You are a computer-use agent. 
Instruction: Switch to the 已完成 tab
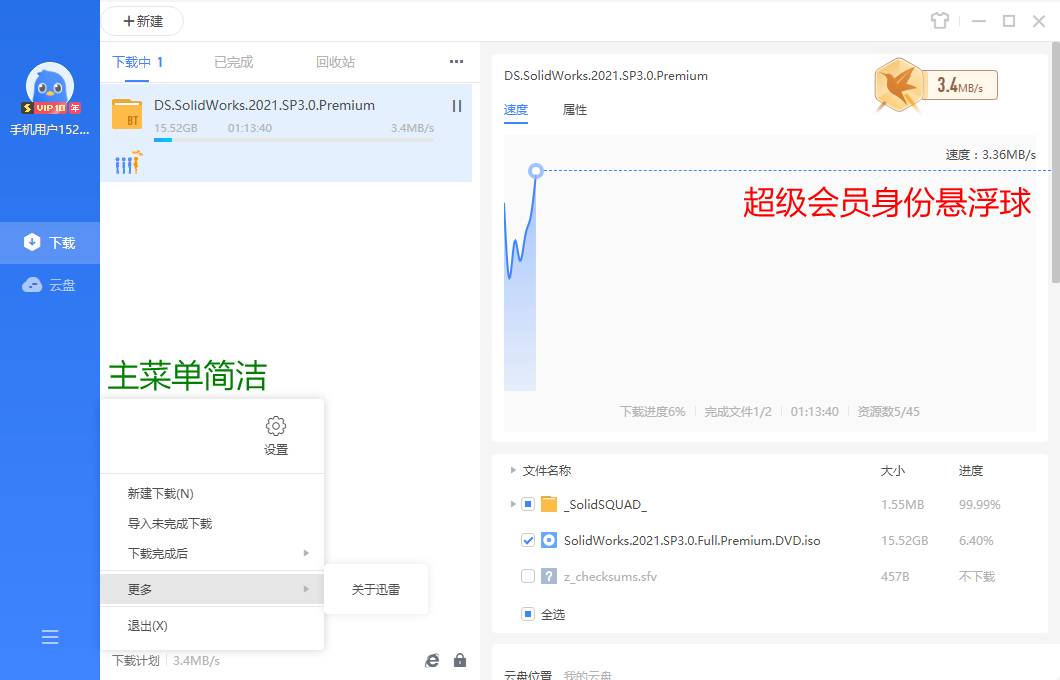click(x=231, y=61)
